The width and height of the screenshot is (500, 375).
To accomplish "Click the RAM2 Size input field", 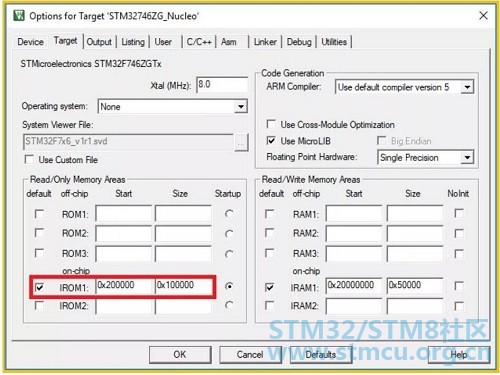I will tap(415, 233).
